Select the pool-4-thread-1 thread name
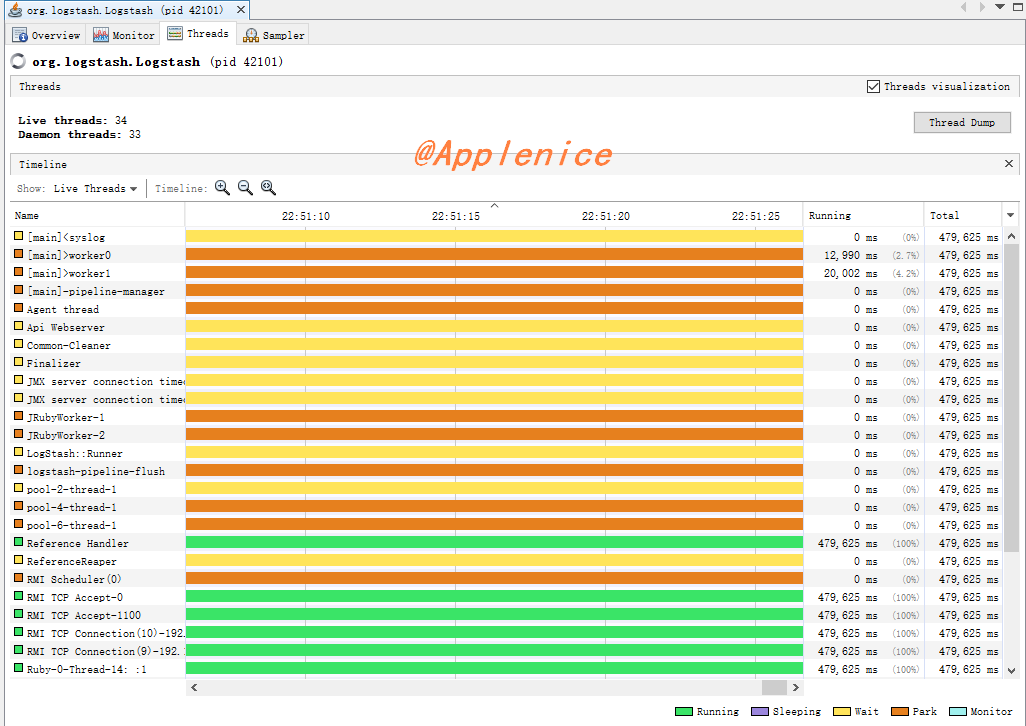Image resolution: width=1026 pixels, height=726 pixels. (x=72, y=507)
